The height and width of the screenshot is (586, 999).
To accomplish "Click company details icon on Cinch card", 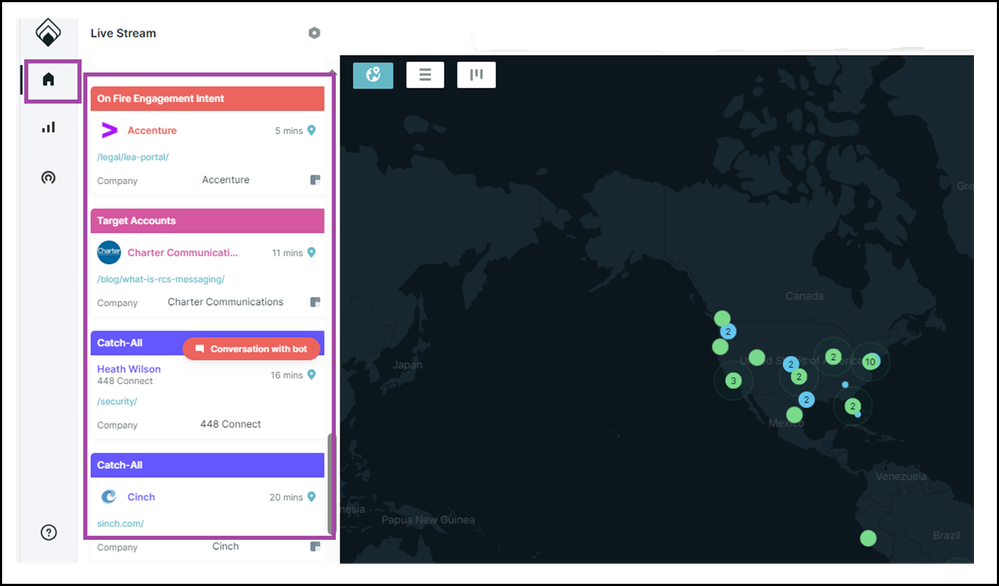I will pos(315,547).
